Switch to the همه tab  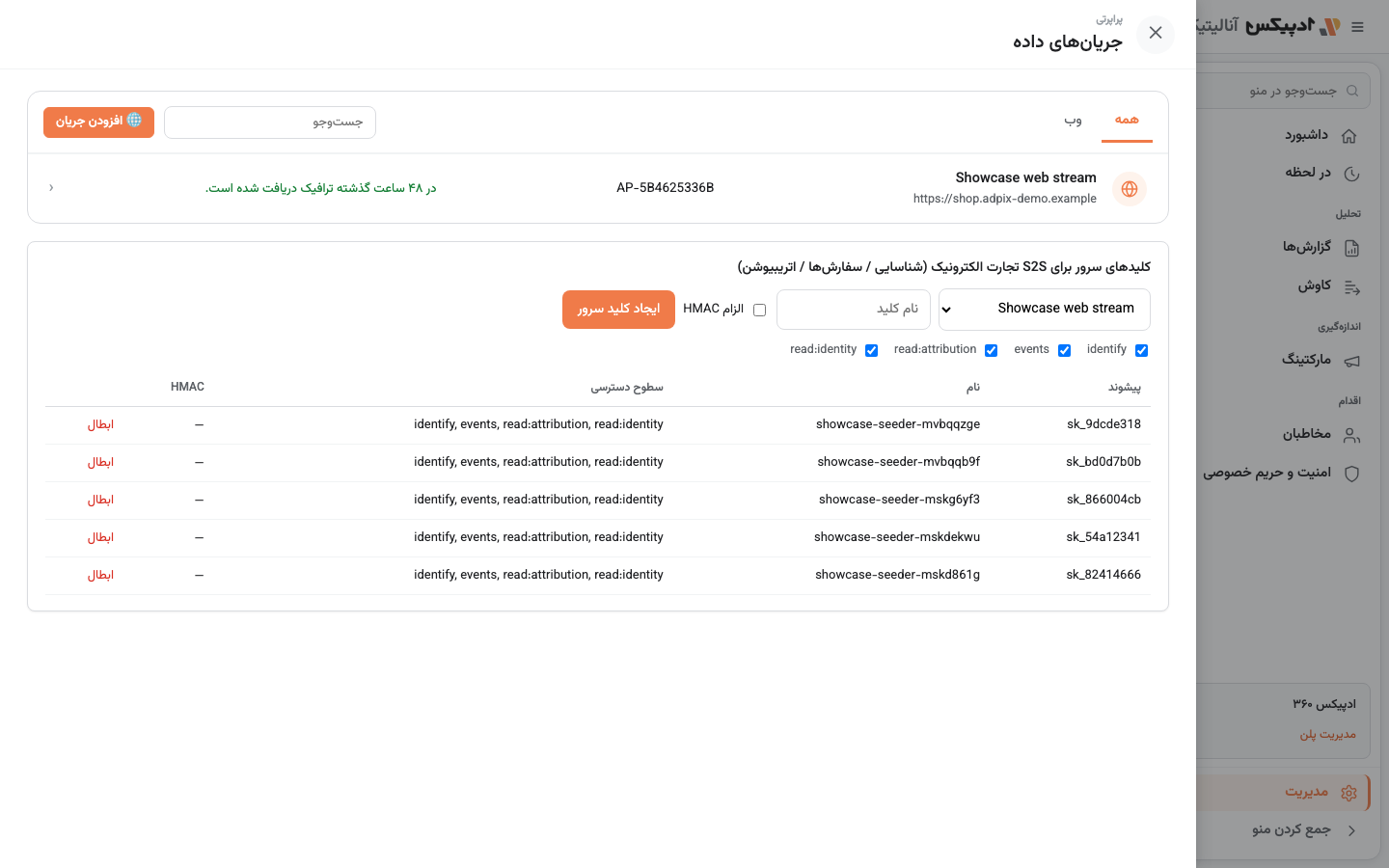click(1127, 120)
